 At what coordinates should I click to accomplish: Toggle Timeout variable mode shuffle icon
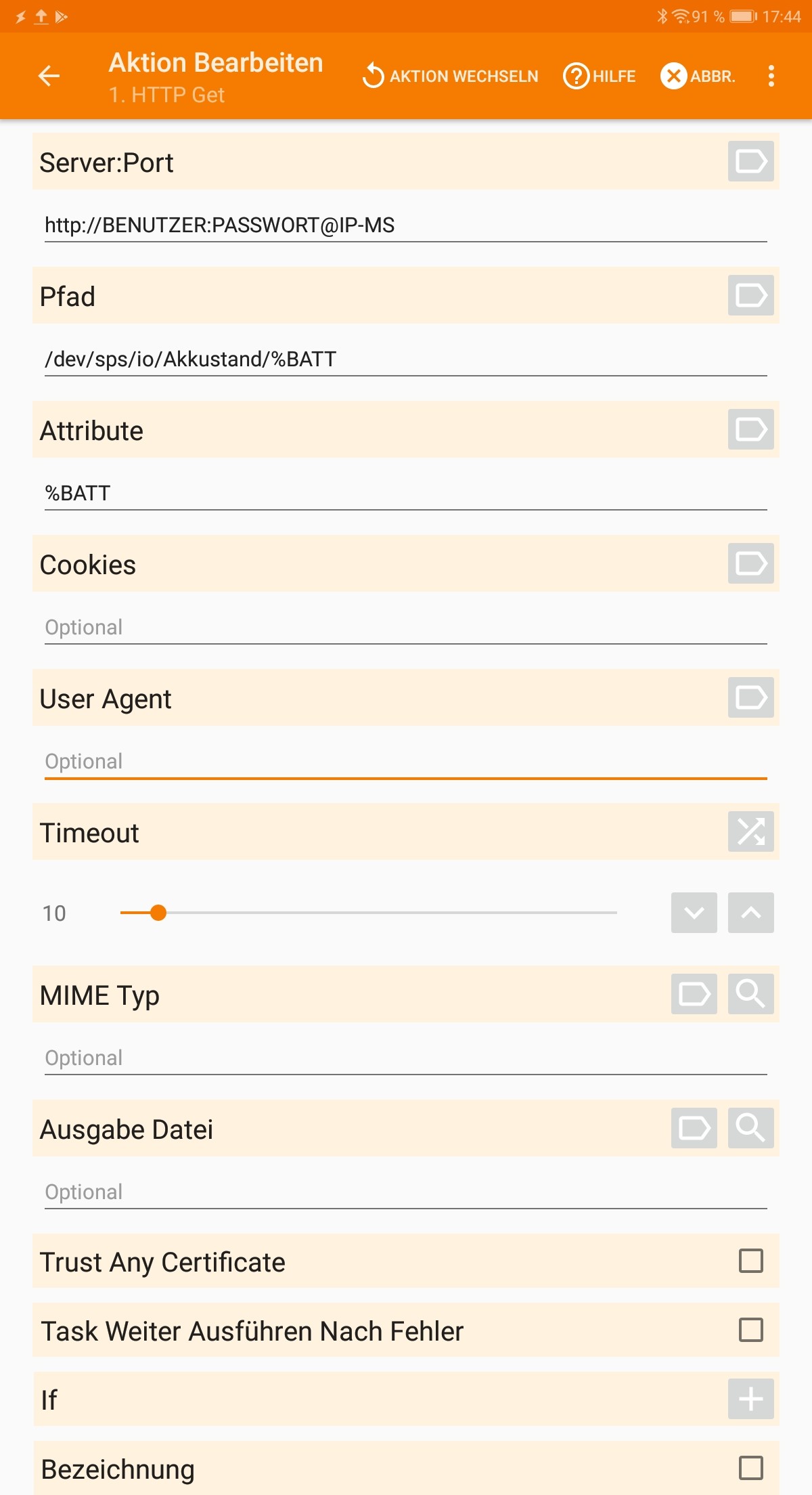[x=750, y=831]
